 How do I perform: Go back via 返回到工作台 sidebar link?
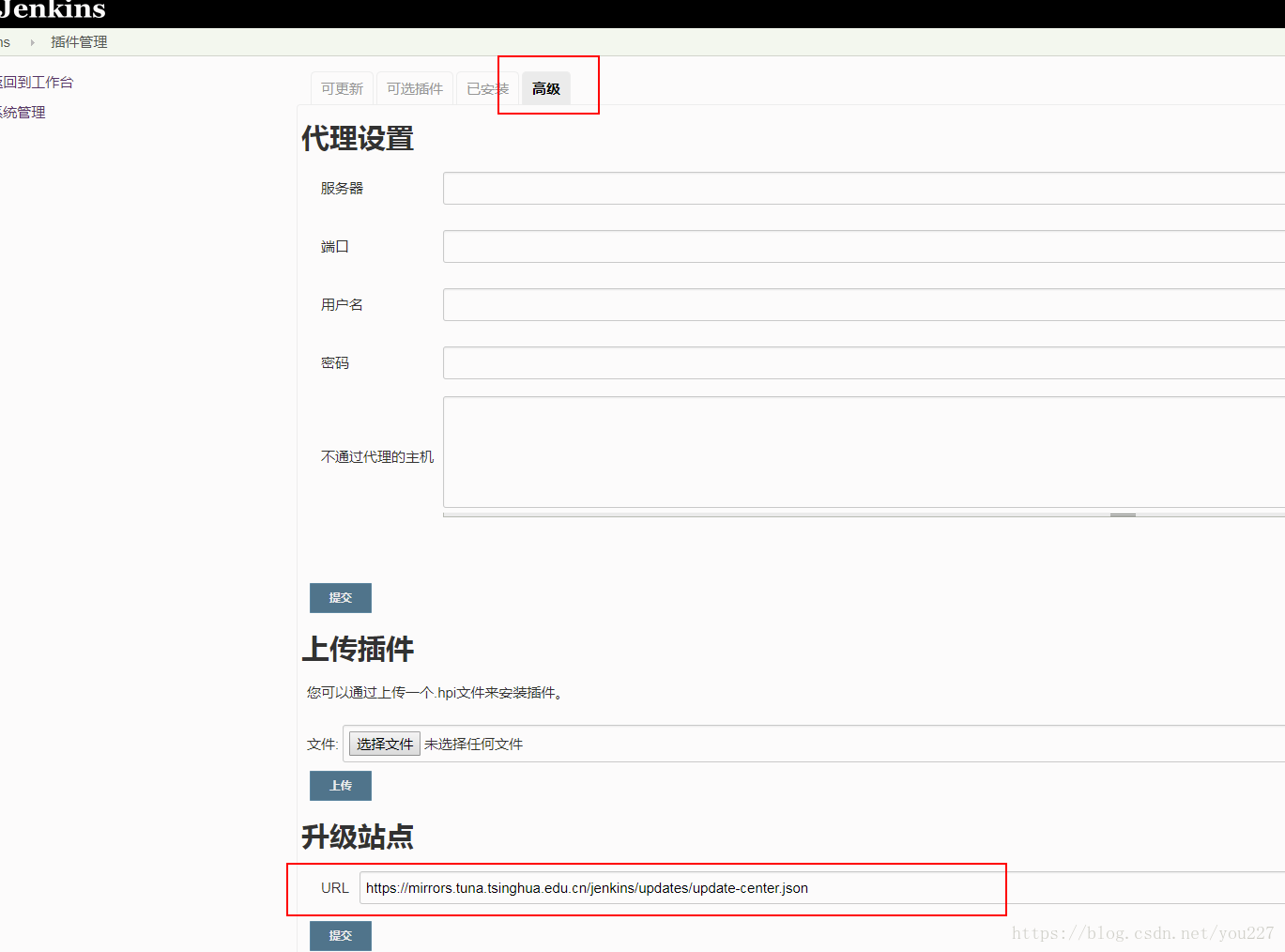tap(37, 83)
